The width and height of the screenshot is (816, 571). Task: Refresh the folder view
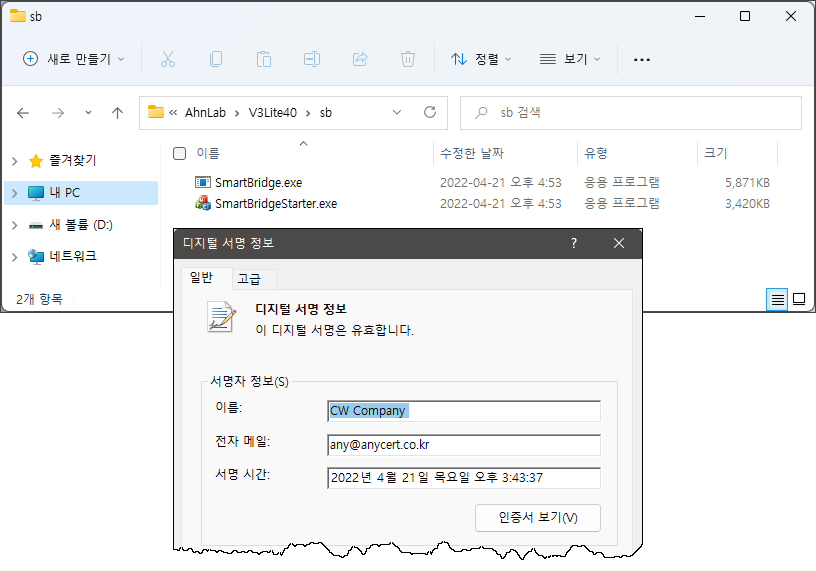coord(430,112)
